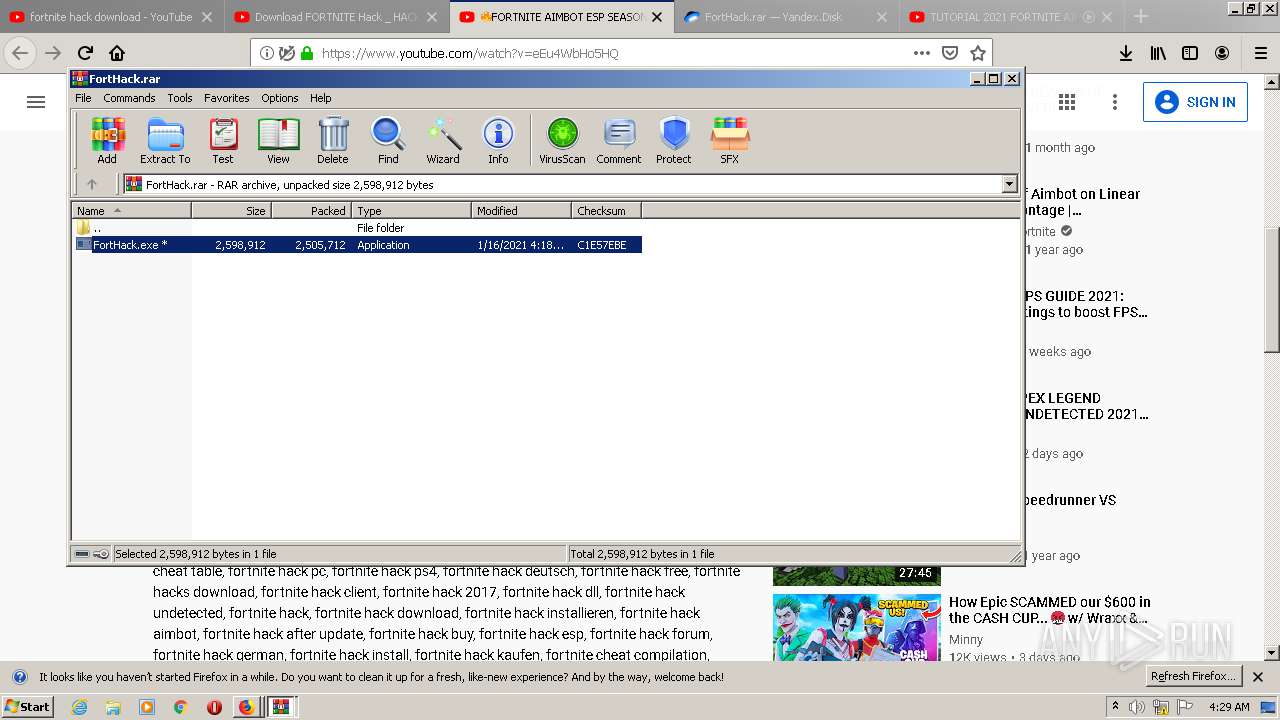The width and height of the screenshot is (1280, 720).
Task: Create SFX archive
Action: [x=730, y=140]
